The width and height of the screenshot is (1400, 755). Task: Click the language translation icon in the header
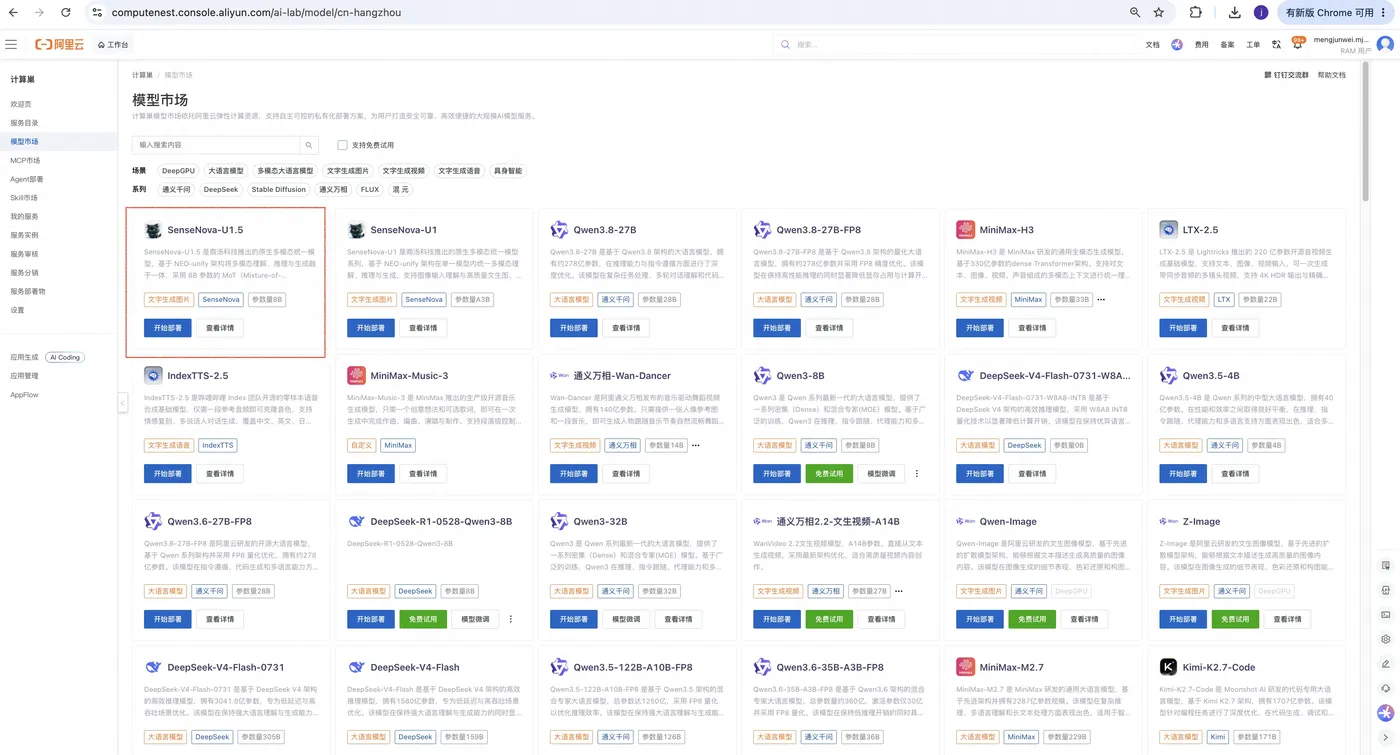click(x=1277, y=45)
